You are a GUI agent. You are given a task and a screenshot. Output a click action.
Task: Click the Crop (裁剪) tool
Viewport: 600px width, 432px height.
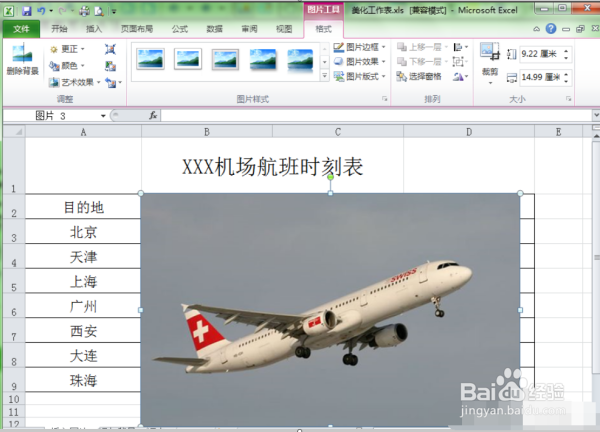(x=490, y=61)
